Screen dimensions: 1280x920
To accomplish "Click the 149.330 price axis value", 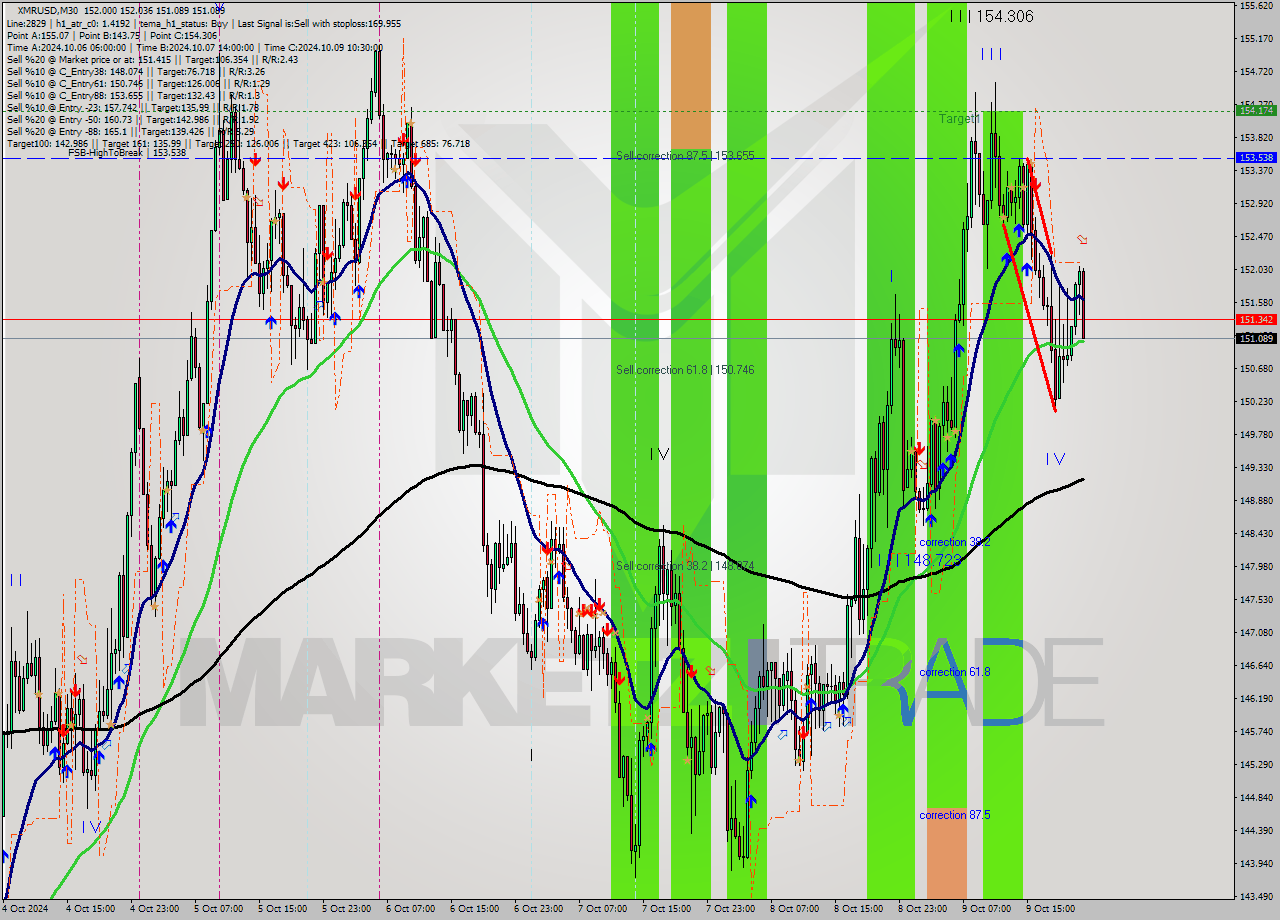I will 1256,468.
